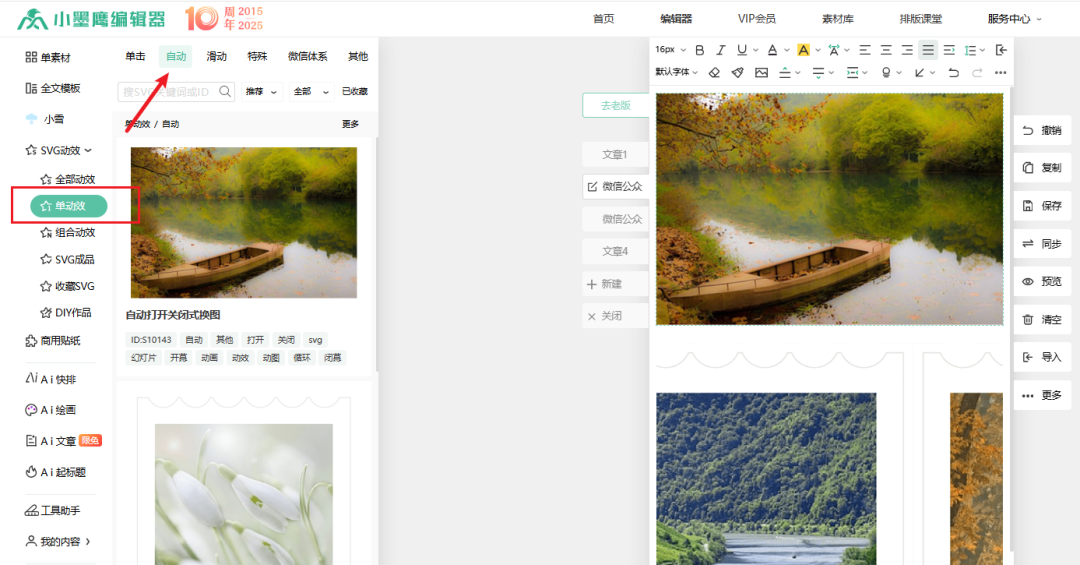Undo with toolbar arrow icon
1080x565 pixels.
953,72
